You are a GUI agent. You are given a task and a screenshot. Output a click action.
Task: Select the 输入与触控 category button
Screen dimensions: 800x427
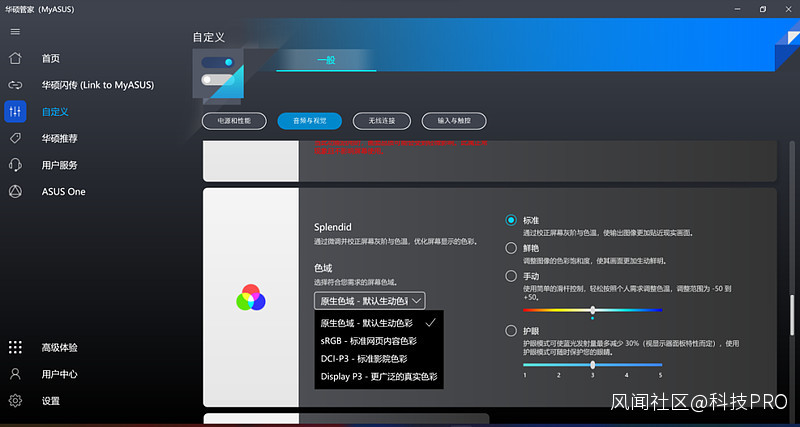point(454,121)
